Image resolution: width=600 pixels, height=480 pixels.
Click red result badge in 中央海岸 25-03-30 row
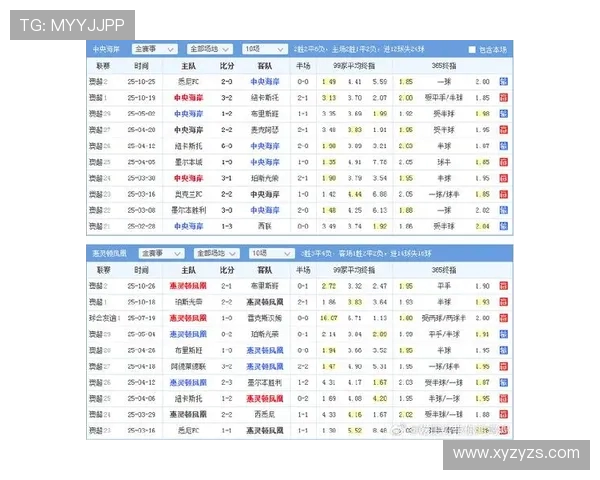[504, 178]
